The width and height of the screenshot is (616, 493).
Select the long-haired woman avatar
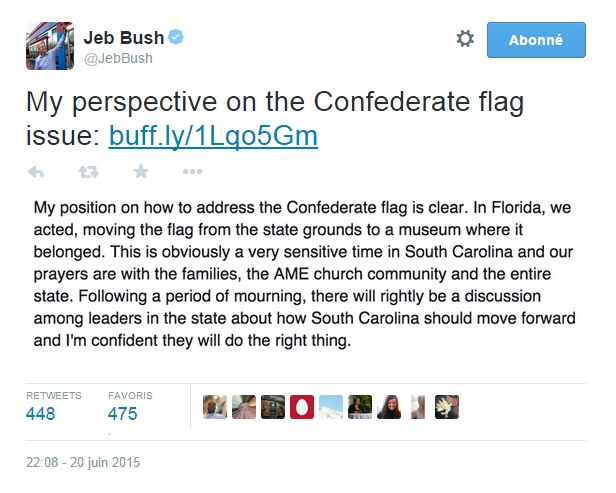coord(388,406)
